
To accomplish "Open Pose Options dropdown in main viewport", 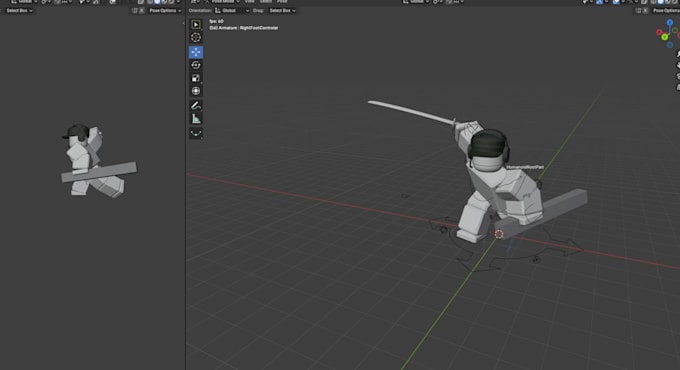I will tap(666, 10).
